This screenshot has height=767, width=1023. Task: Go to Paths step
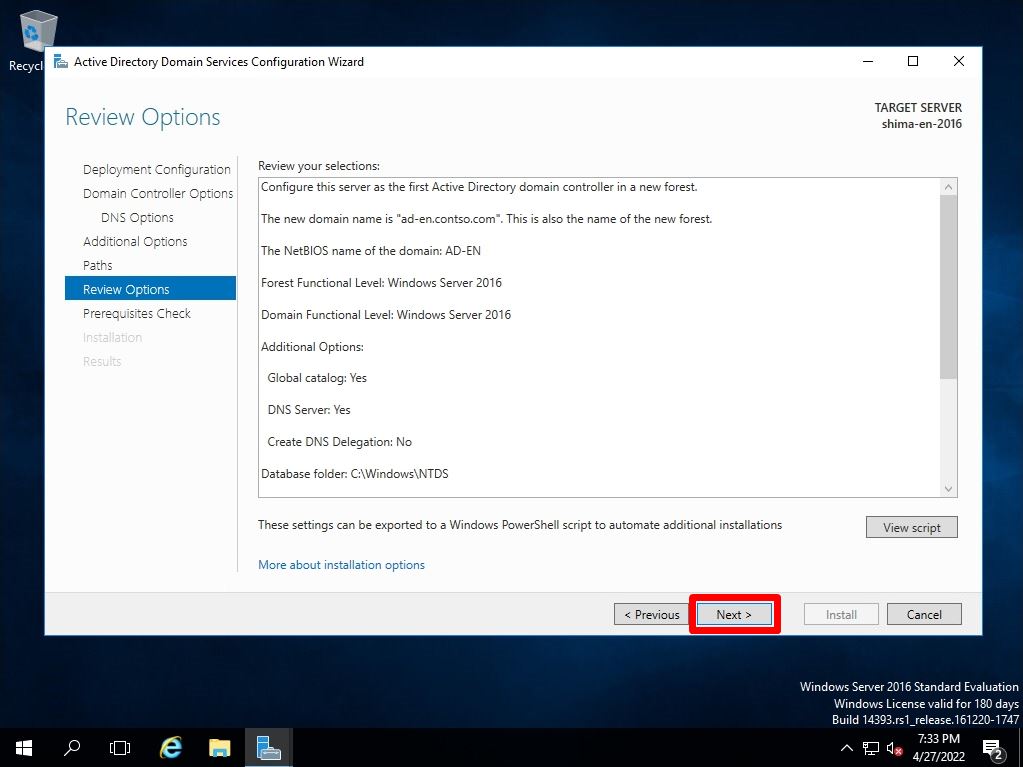click(x=98, y=265)
